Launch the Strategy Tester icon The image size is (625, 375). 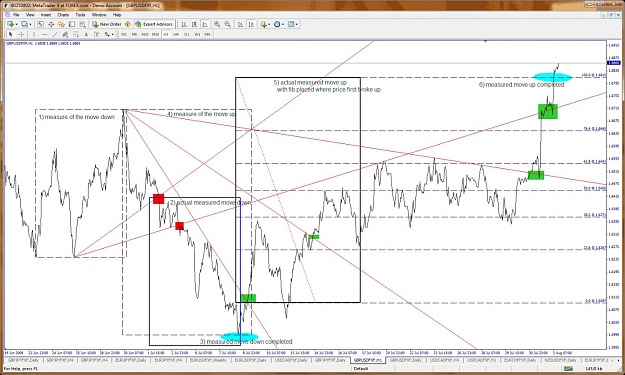click(82, 24)
